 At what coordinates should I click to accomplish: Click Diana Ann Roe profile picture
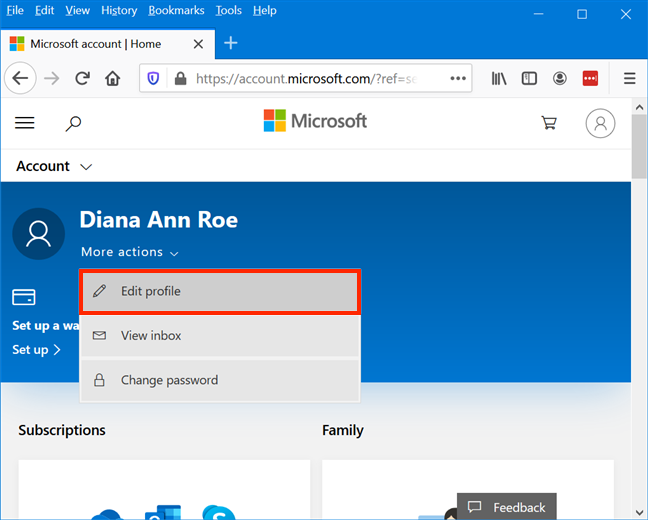(x=38, y=234)
